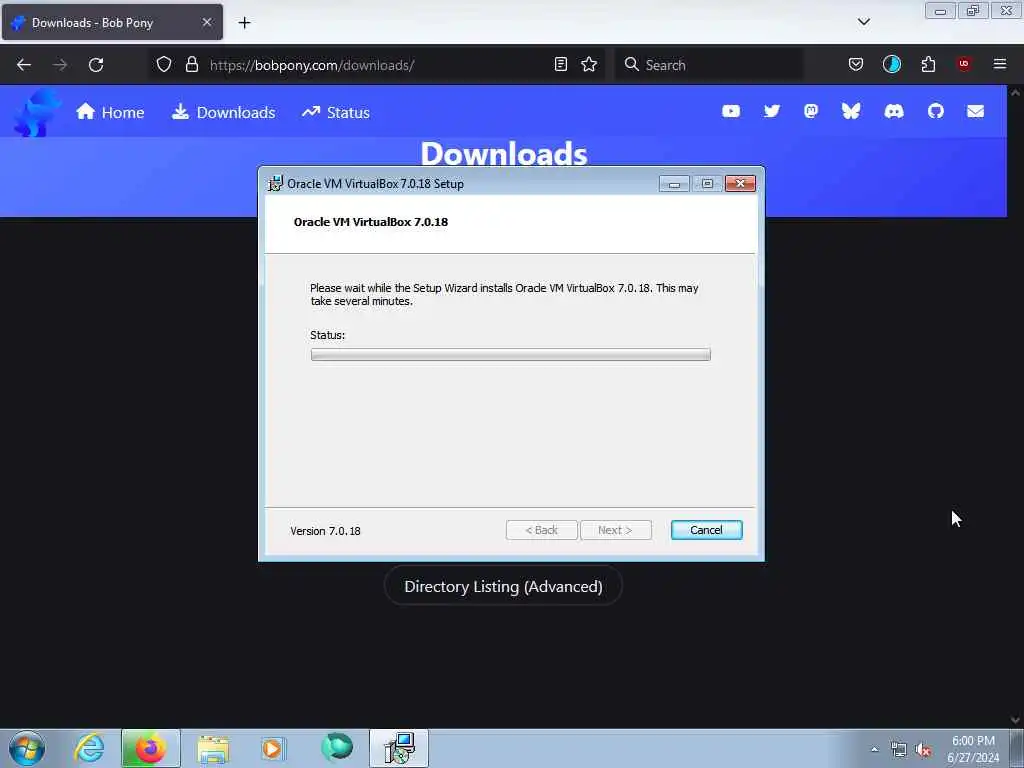
Task: Open the Pocket save icon
Action: [x=856, y=64]
